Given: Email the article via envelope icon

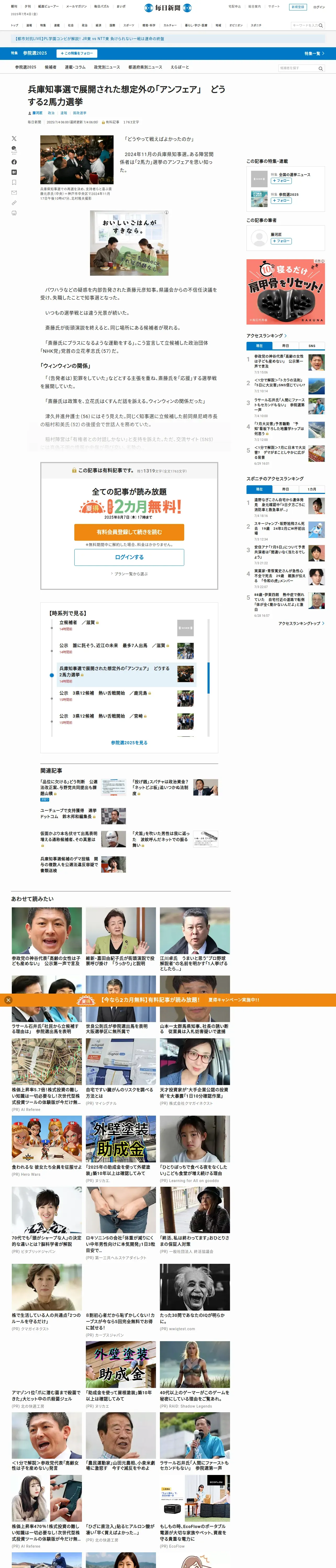Looking at the screenshot, I should (14, 192).
